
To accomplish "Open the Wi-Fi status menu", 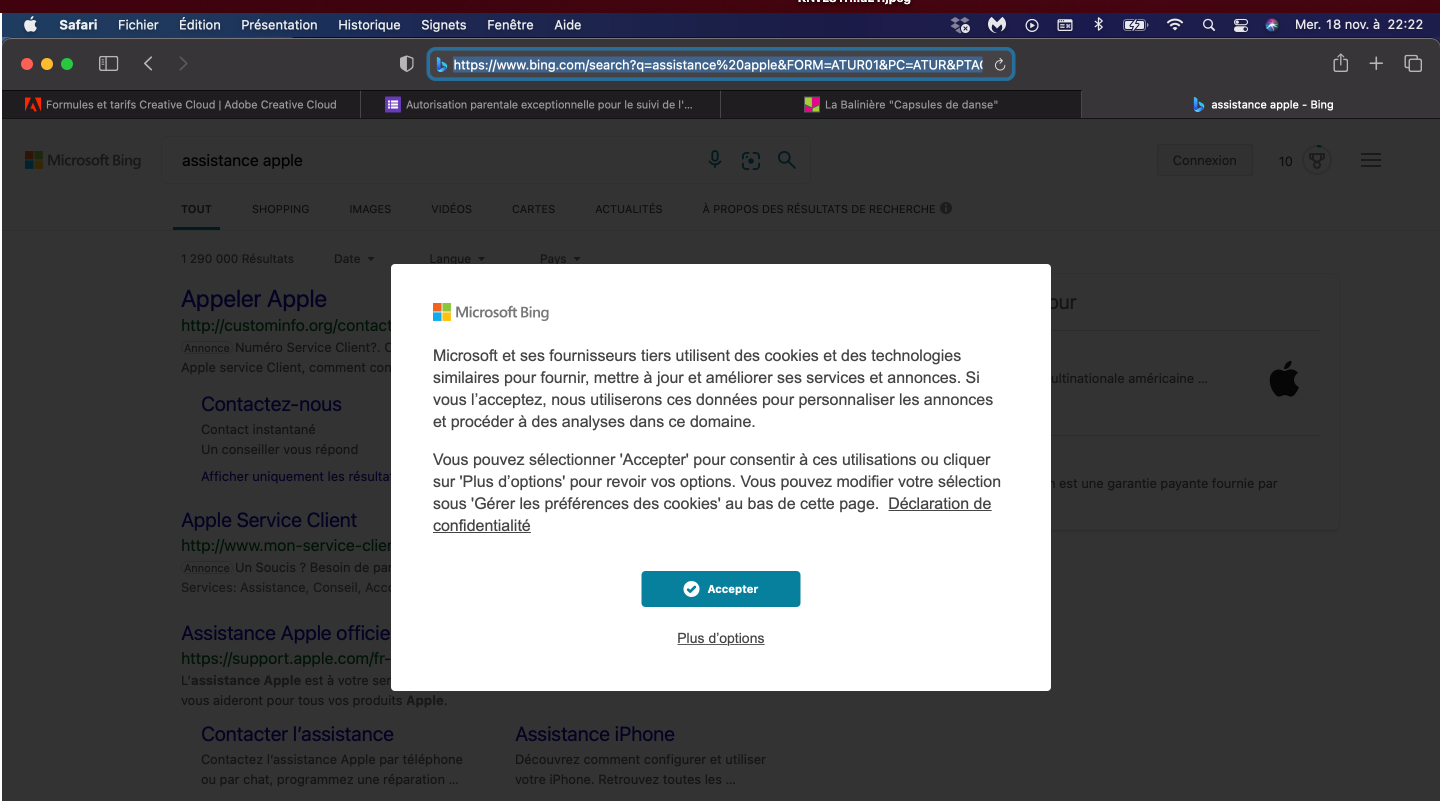I will tap(1175, 25).
